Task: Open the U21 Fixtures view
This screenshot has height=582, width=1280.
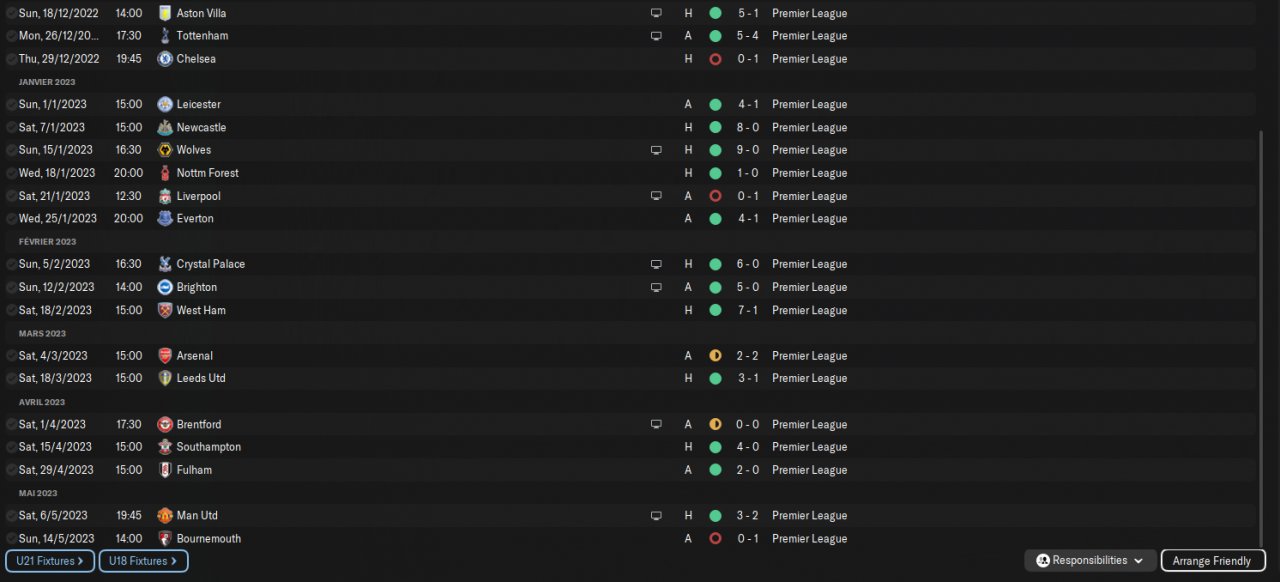Action: point(49,561)
